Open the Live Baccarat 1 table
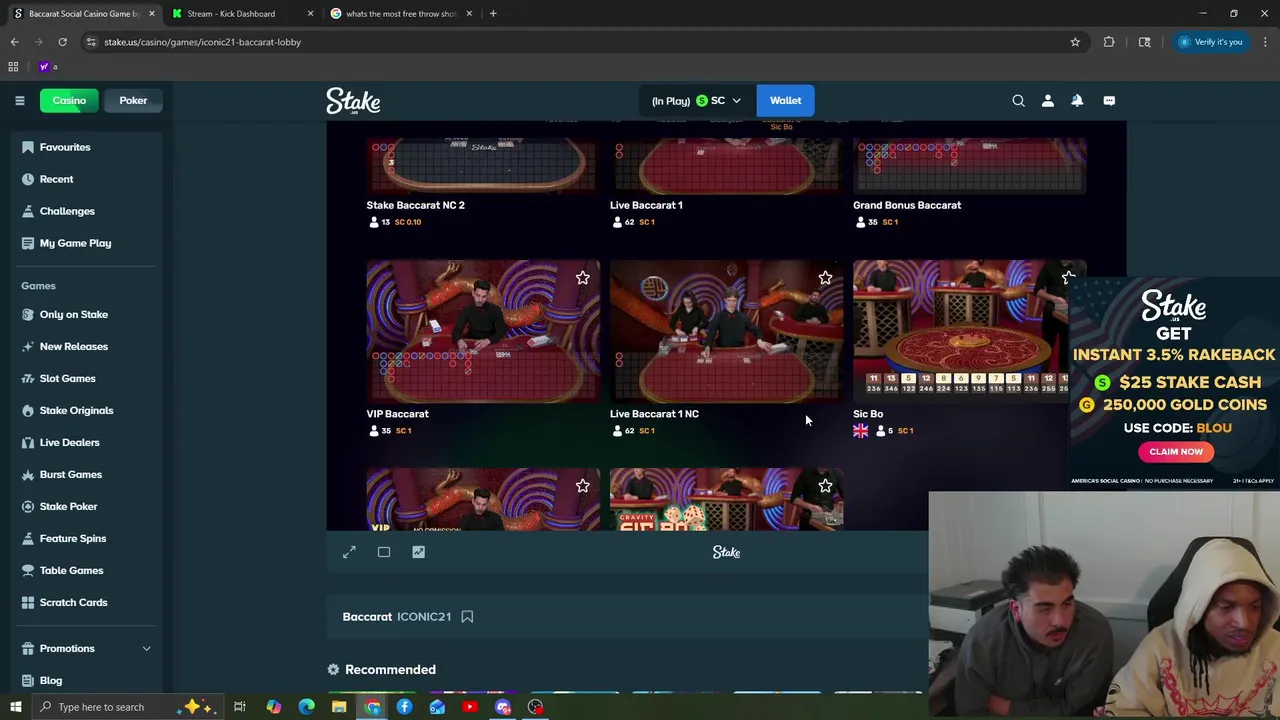The height and width of the screenshot is (720, 1280). tap(726, 165)
